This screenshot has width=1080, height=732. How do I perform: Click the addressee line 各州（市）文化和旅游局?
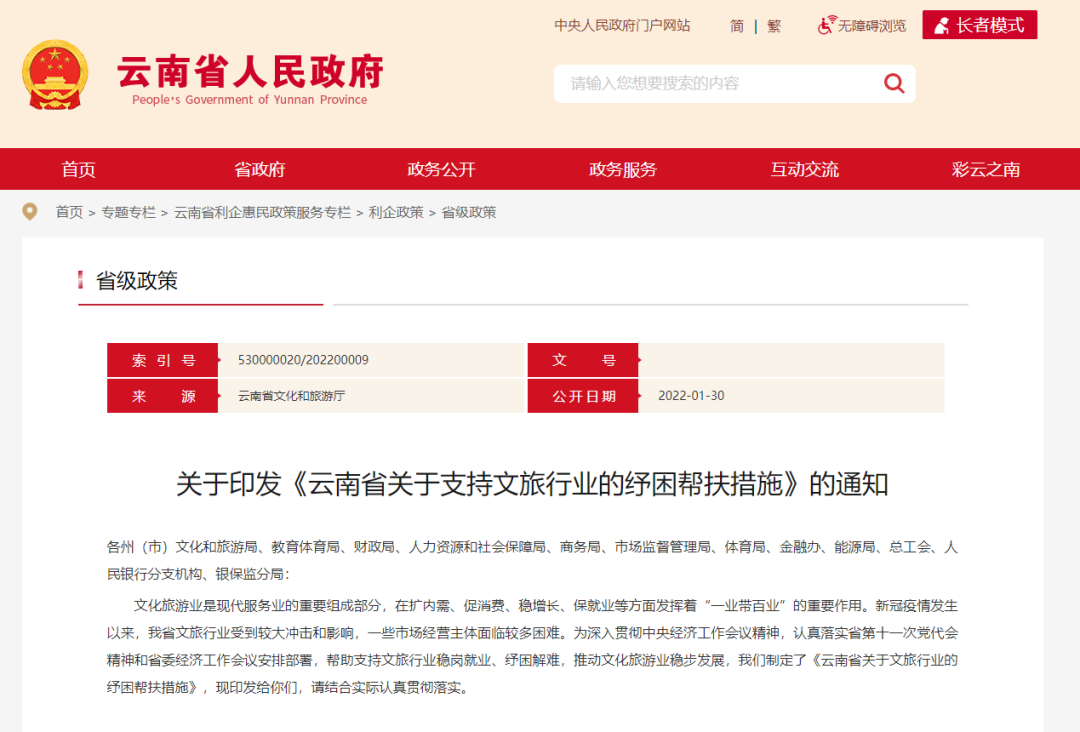[x=532, y=561]
